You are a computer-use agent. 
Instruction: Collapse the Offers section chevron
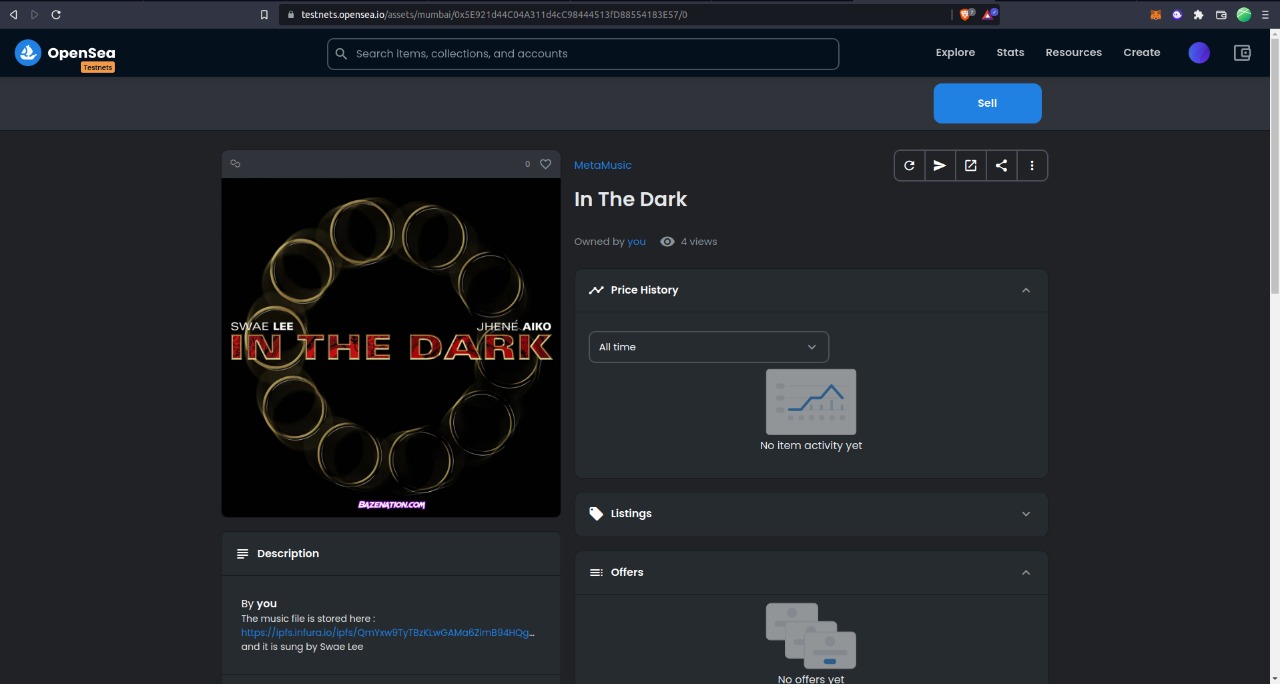1025,573
